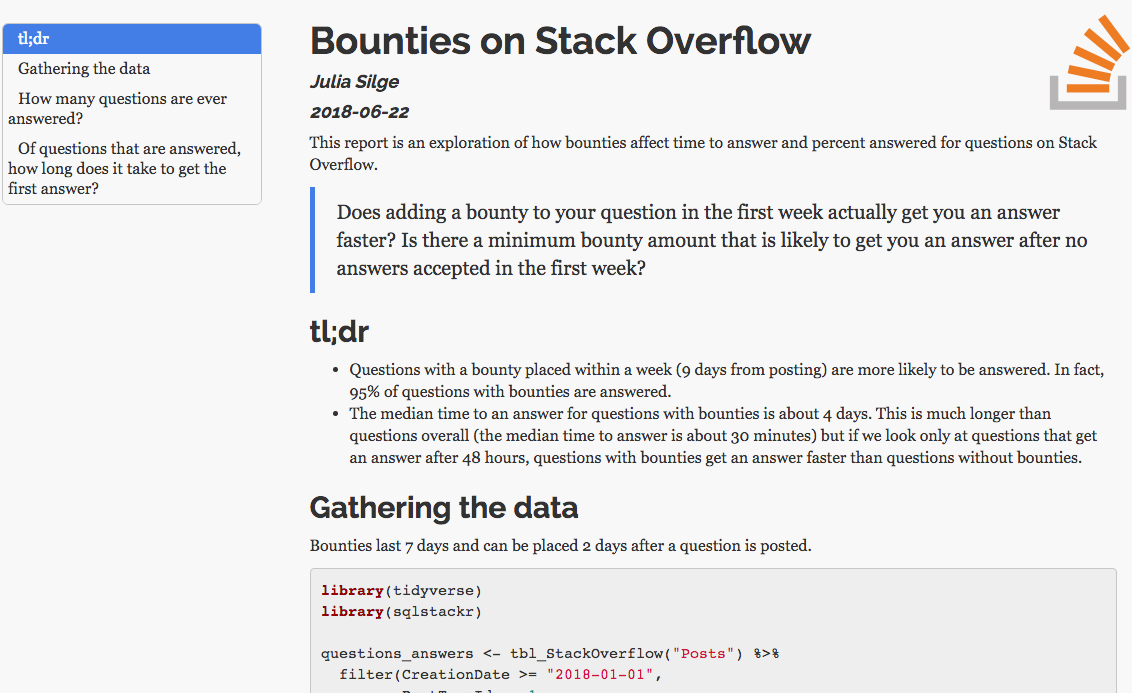Click the tl;dr section heading
Image resolution: width=1132 pixels, height=693 pixels.
[339, 330]
